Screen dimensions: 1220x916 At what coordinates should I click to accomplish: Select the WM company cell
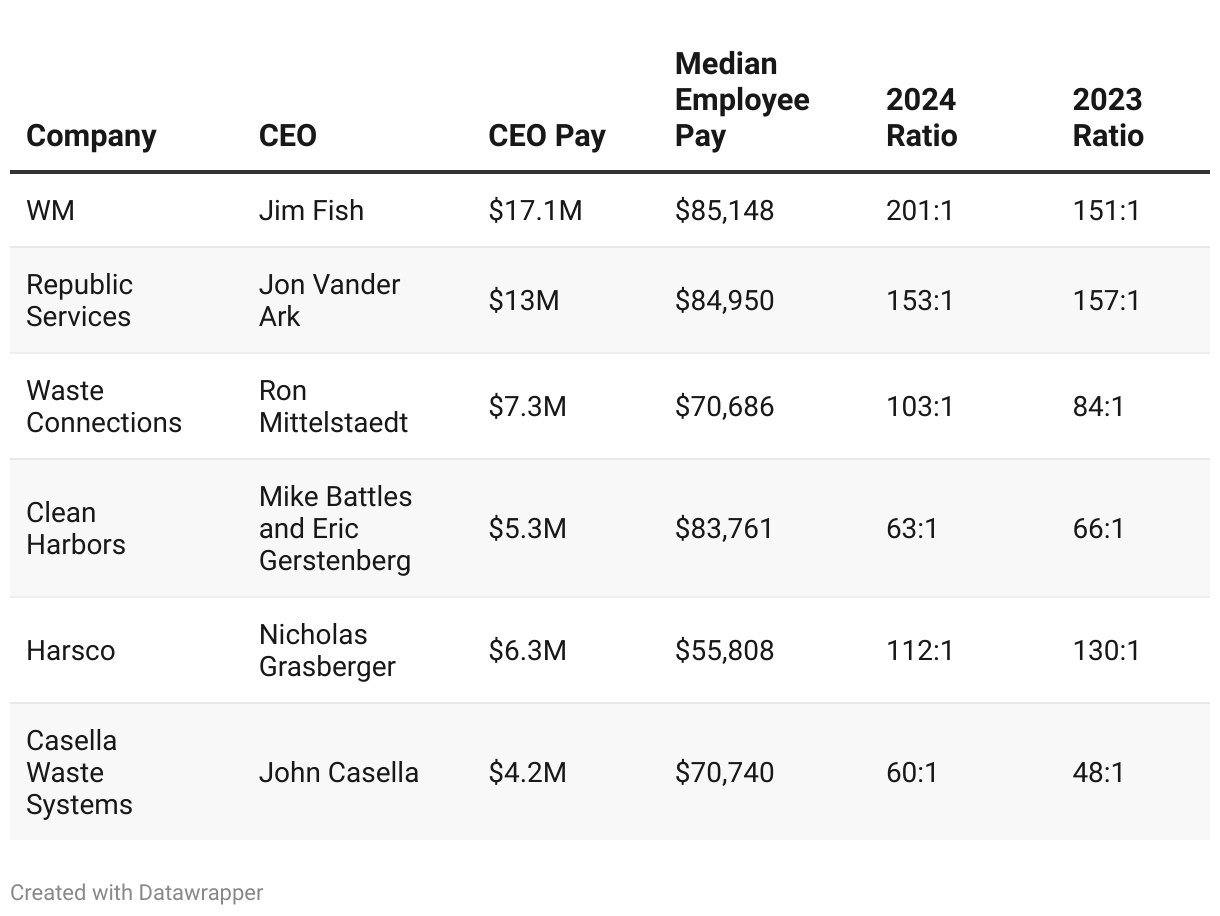coord(51,211)
